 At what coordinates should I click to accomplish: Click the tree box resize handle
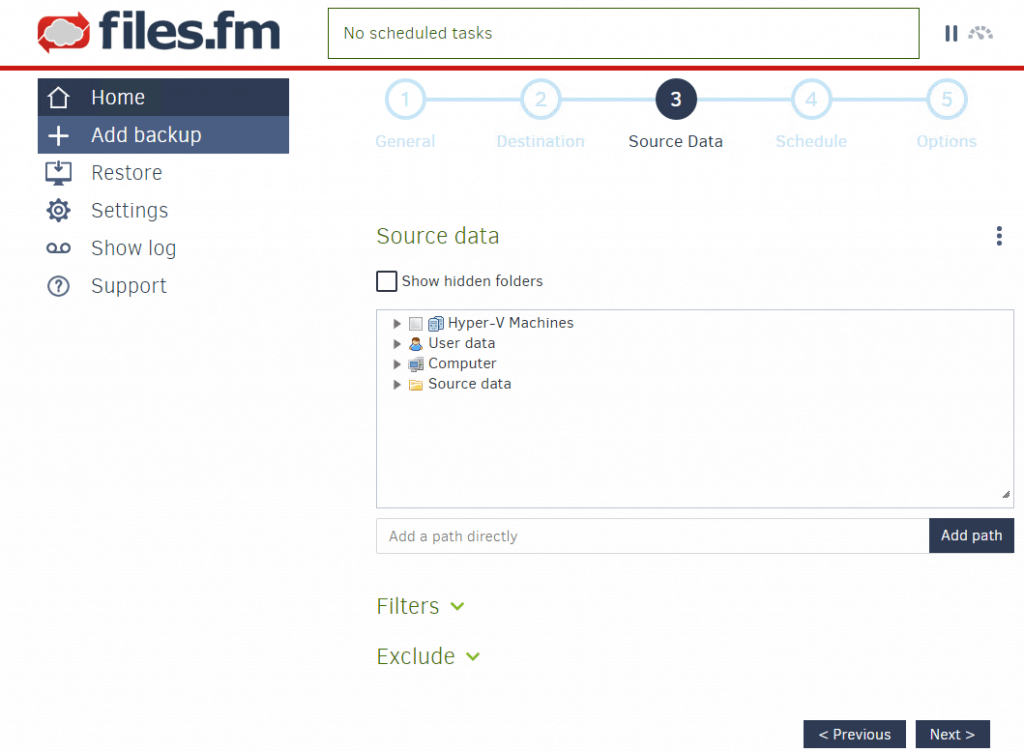point(1006,494)
